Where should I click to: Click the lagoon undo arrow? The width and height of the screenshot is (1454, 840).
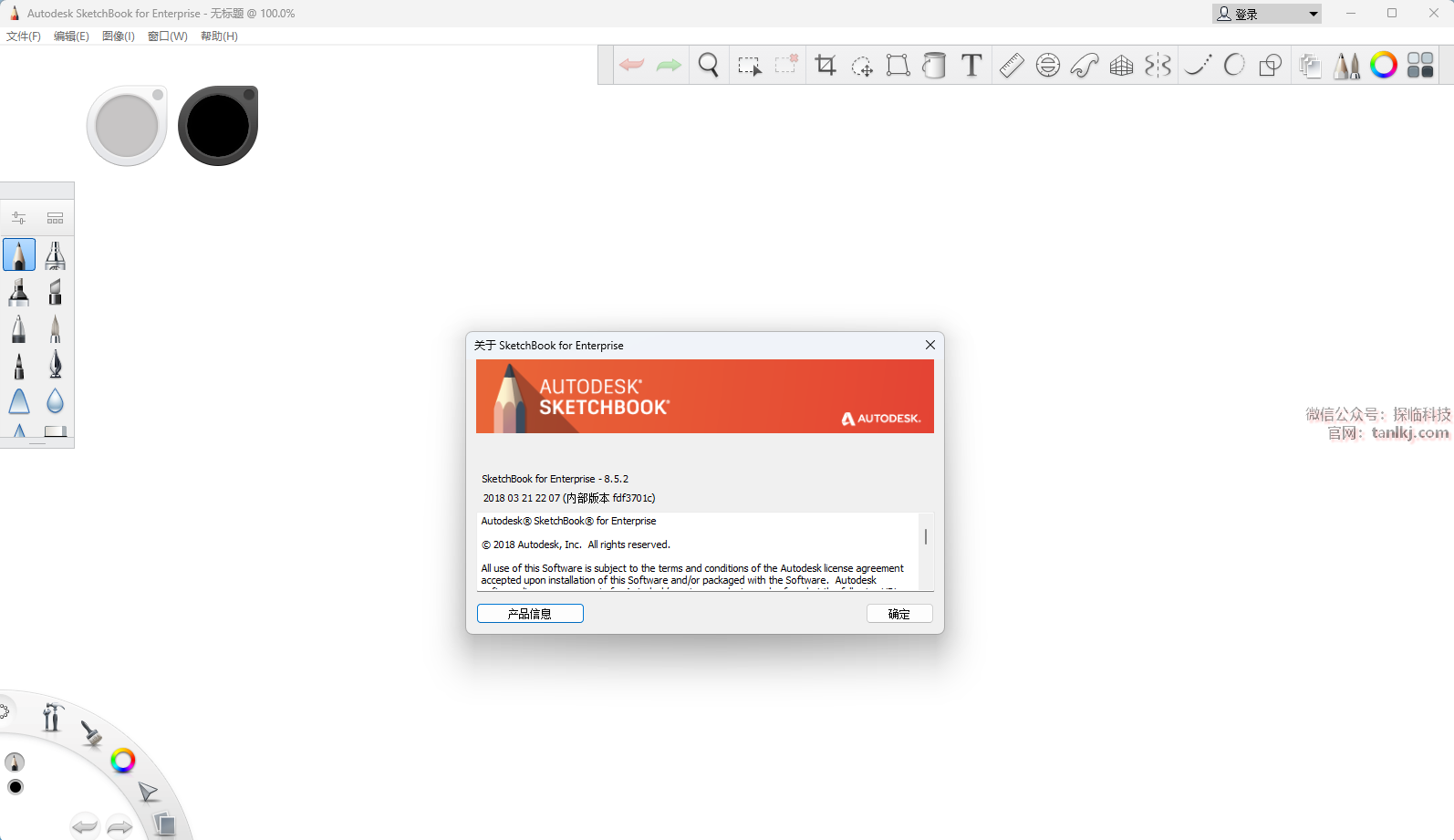[85, 827]
